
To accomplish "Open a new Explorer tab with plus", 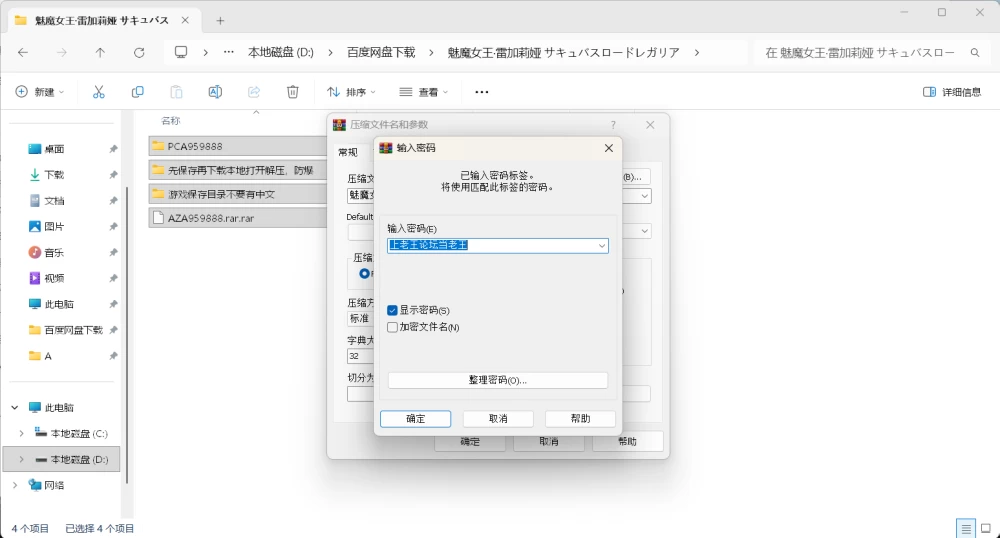I will pyautogui.click(x=220, y=20).
